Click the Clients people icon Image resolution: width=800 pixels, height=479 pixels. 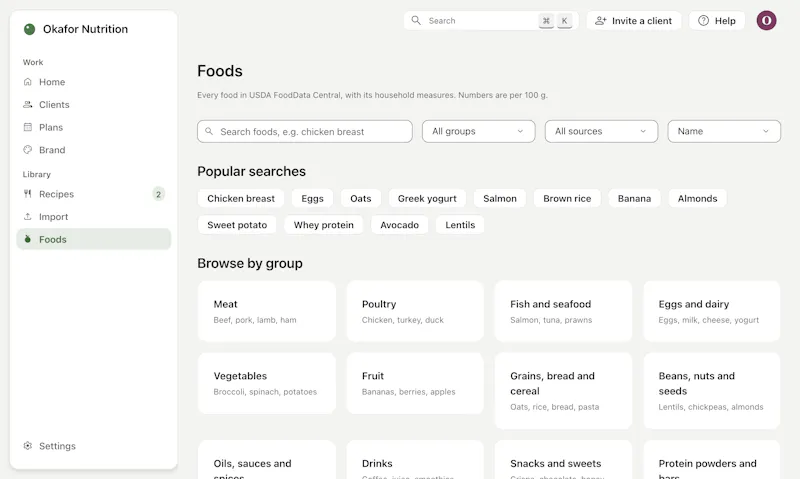click(x=28, y=105)
